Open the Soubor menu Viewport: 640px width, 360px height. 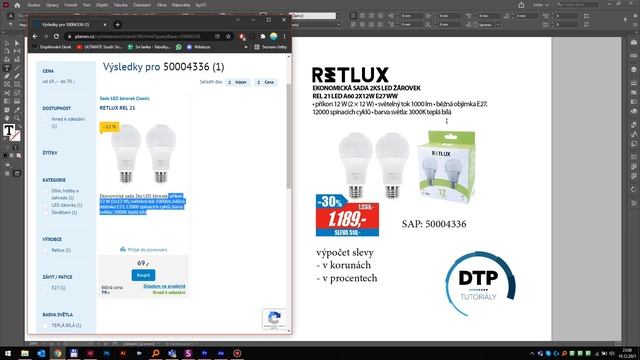coord(34,5)
